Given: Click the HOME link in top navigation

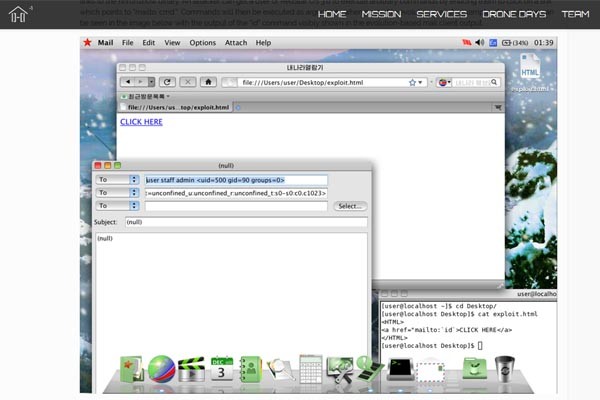Looking at the screenshot, I should click(331, 14).
